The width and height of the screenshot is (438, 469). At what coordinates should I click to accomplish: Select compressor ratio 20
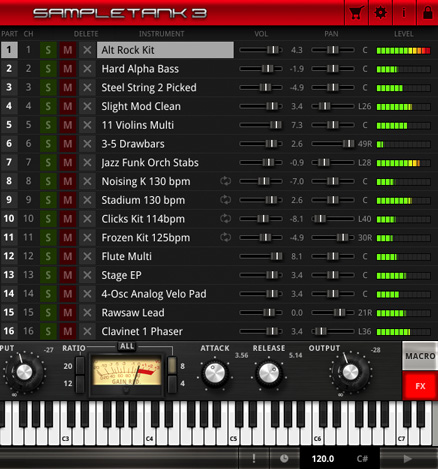click(80, 366)
